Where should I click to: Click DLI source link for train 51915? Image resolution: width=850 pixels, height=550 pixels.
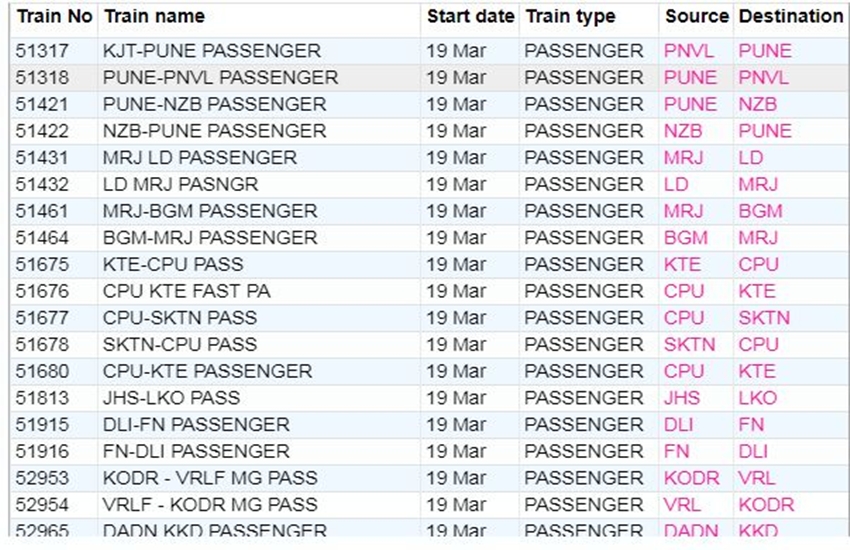click(678, 424)
